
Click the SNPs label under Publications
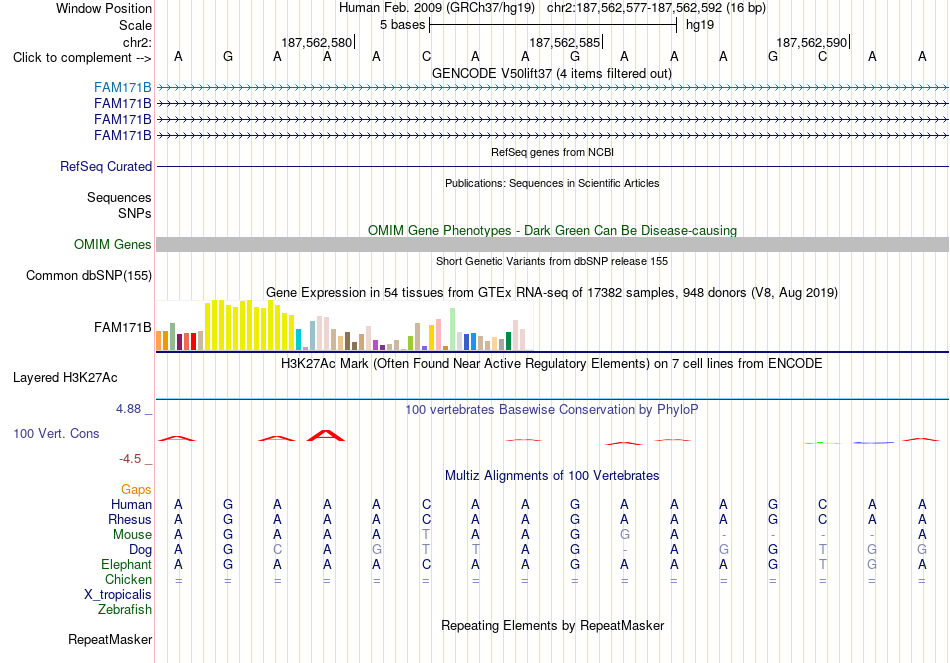coord(135,213)
